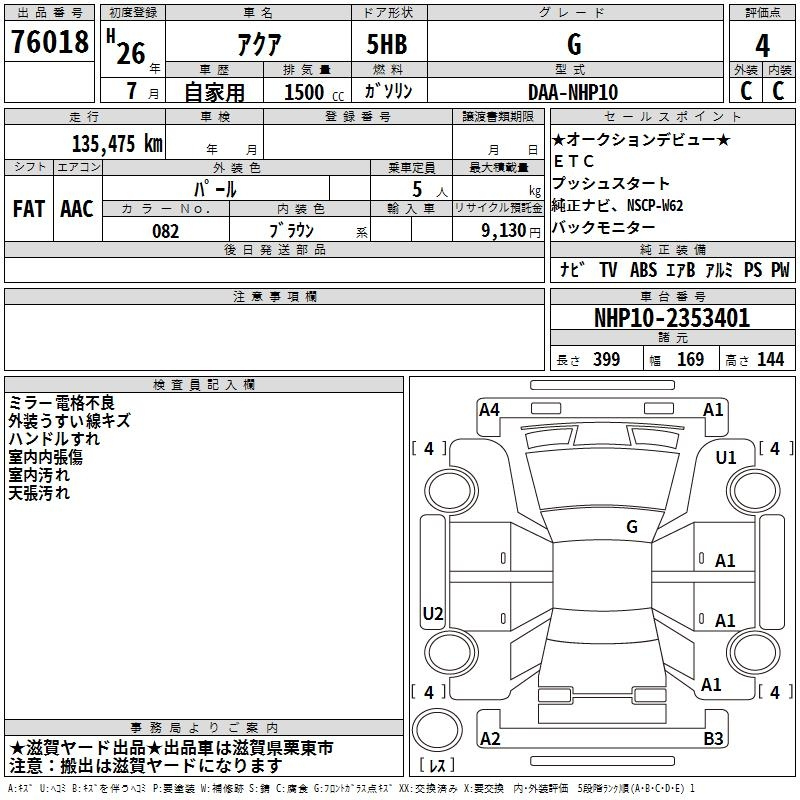Click the car name アクア
Viewport: 800px width, 800px height.
coord(259,44)
